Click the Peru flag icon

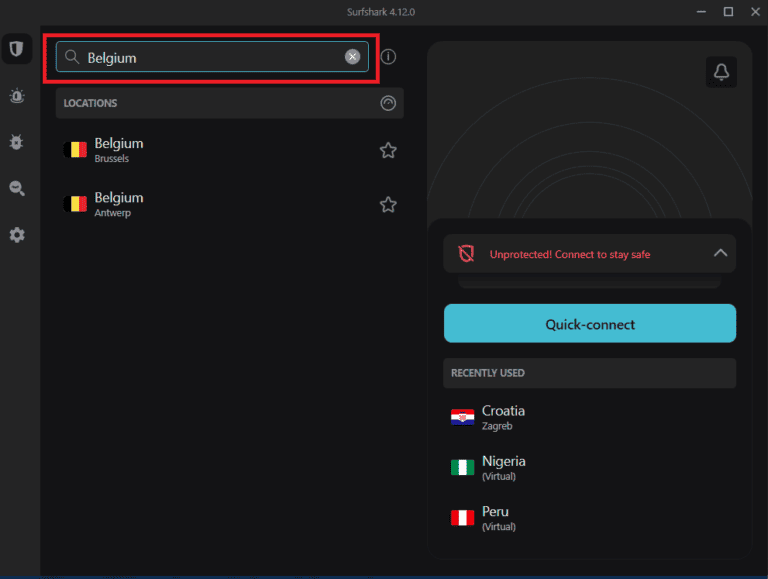[x=462, y=518]
